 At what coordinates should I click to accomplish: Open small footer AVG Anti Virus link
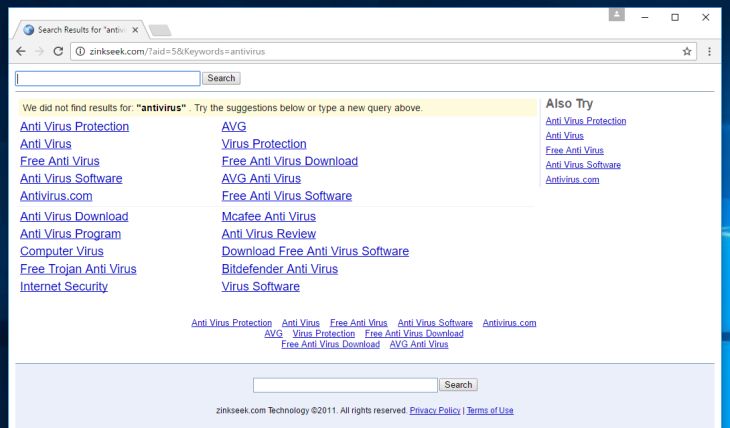point(419,344)
